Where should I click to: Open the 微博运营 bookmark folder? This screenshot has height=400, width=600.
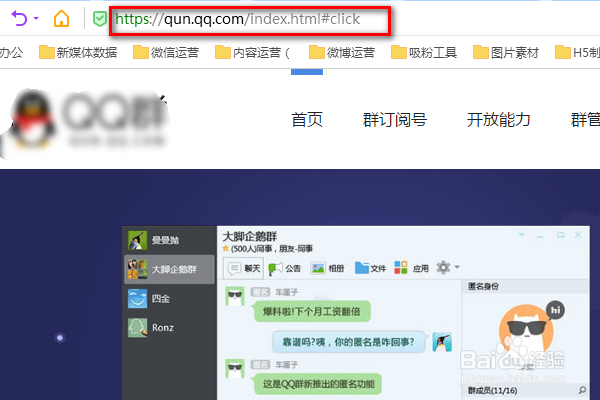(x=342, y=52)
